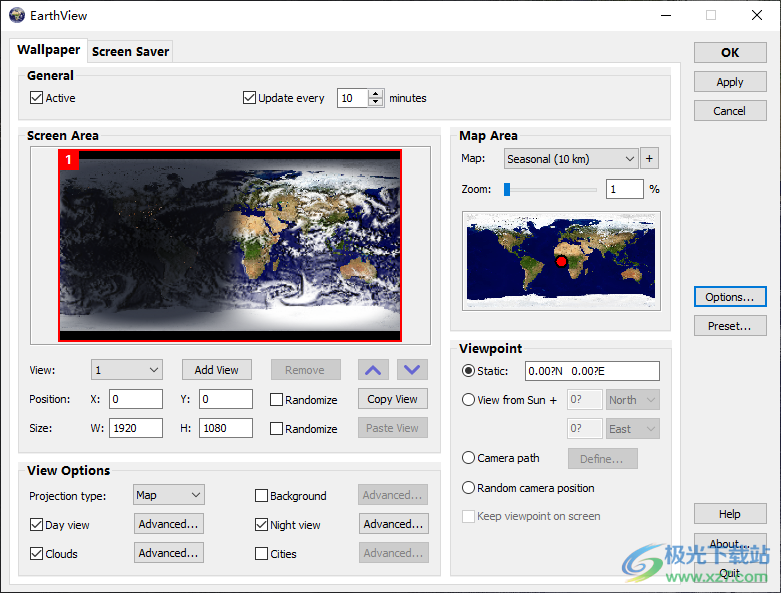Switch to the Screen Saver tab
This screenshot has width=781, height=593.
[x=130, y=51]
